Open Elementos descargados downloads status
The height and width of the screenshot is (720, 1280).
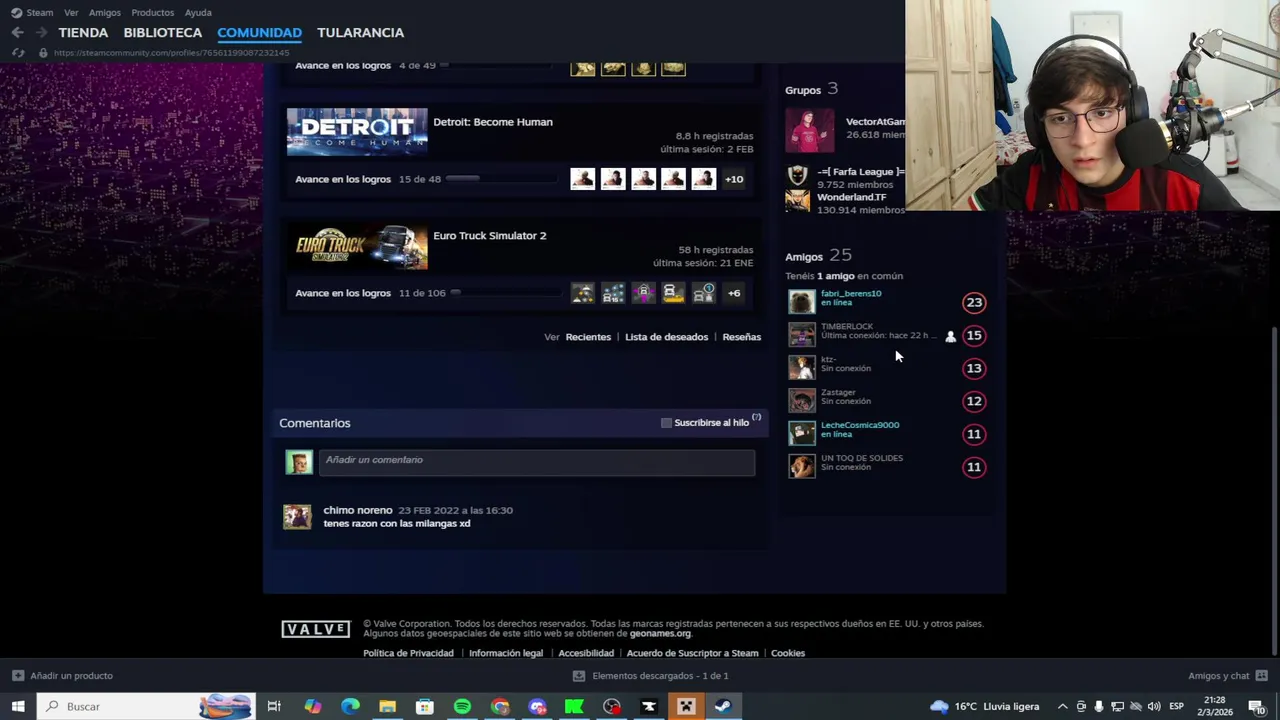[x=651, y=676]
